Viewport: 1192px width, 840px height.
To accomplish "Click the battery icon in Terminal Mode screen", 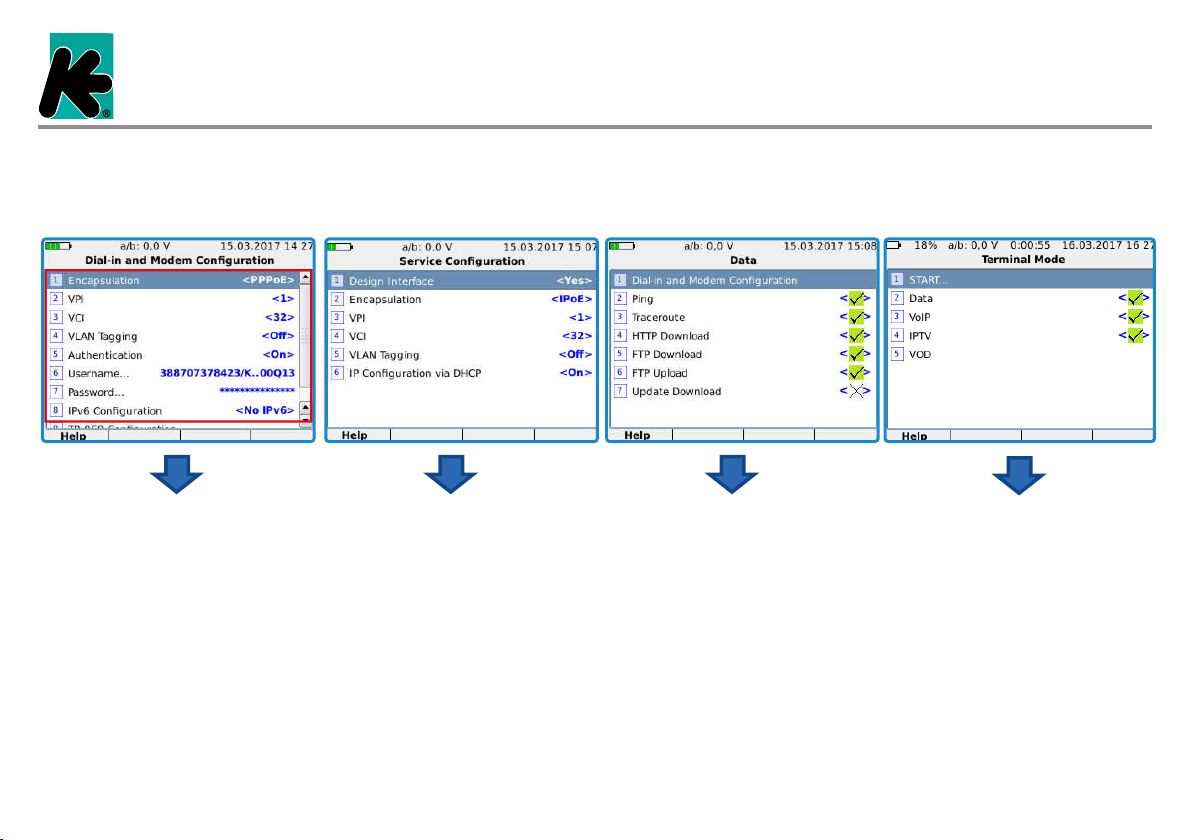I will pos(894,246).
